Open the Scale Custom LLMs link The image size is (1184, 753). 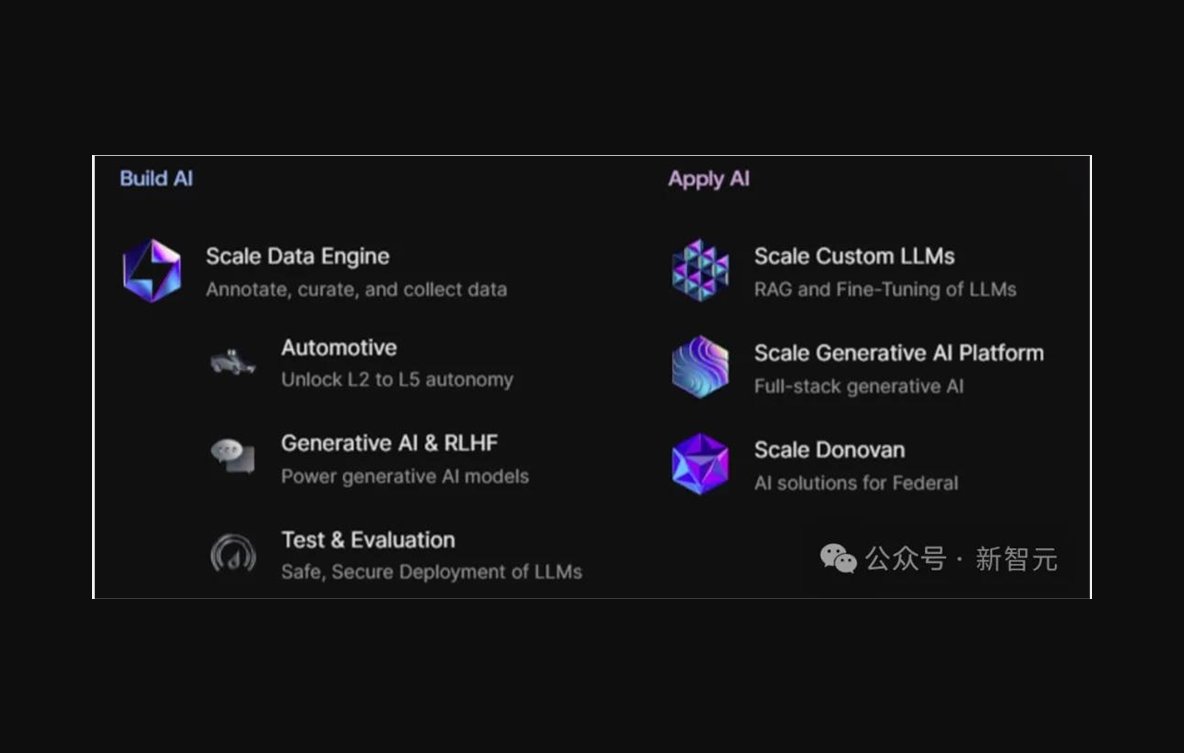pos(854,256)
